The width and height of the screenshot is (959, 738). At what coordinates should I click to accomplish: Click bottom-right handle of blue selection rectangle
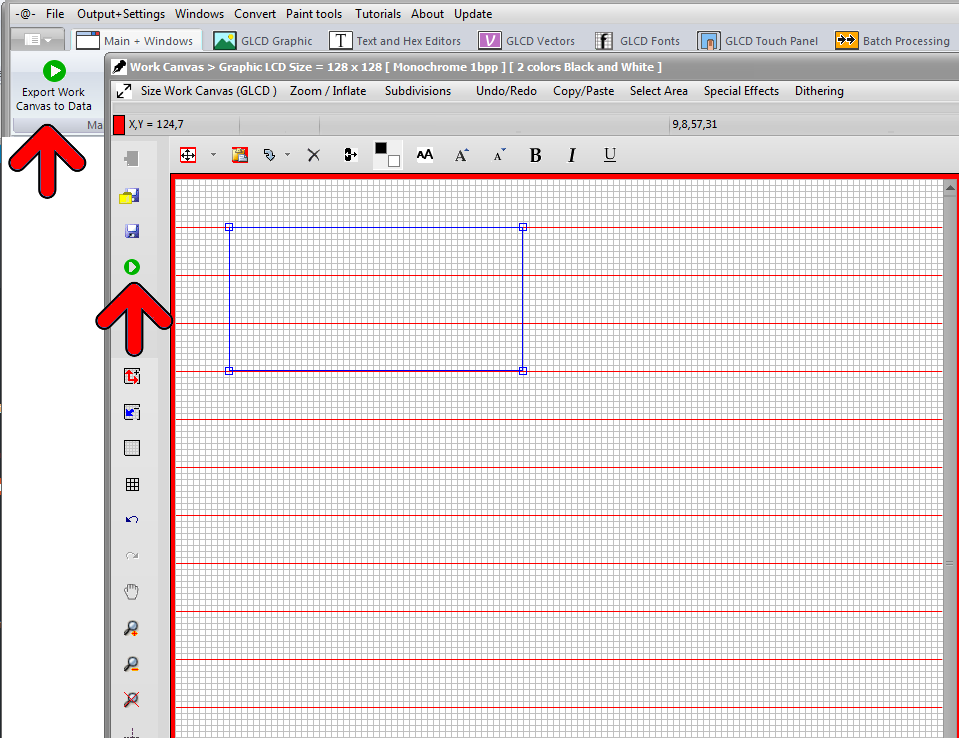(x=523, y=371)
